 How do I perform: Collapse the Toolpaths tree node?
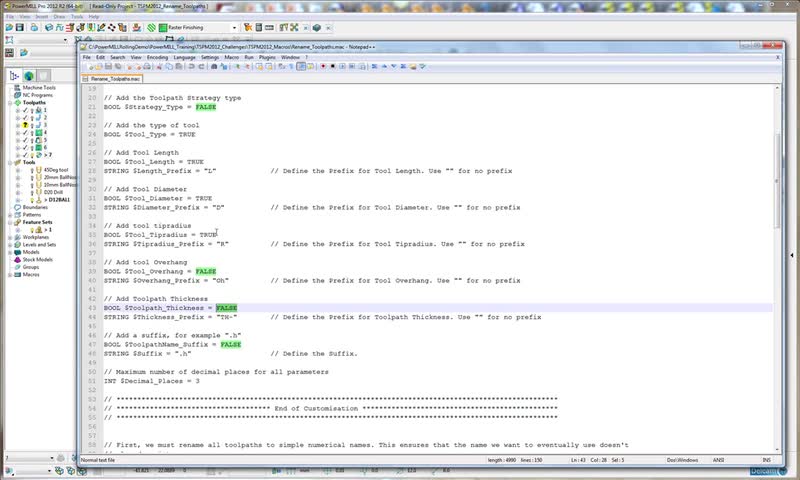click(x=10, y=103)
